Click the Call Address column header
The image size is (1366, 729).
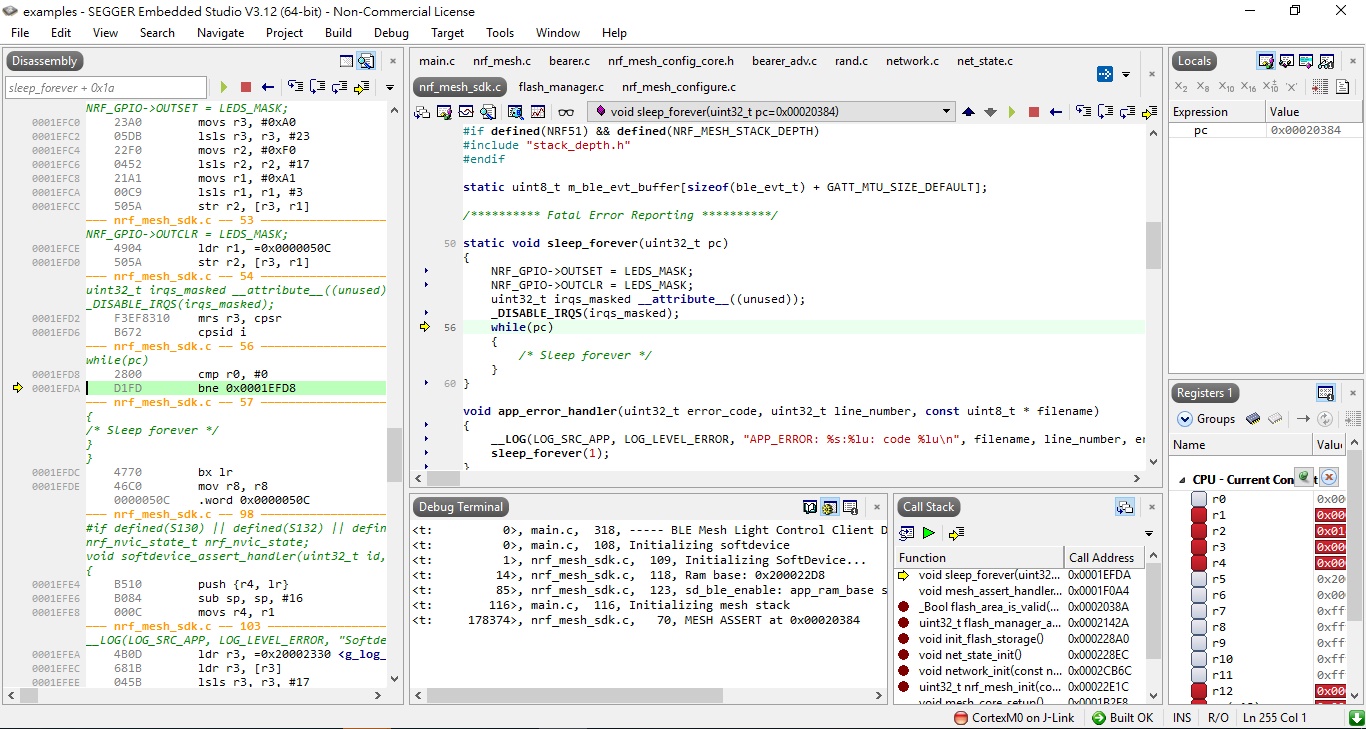point(1102,558)
